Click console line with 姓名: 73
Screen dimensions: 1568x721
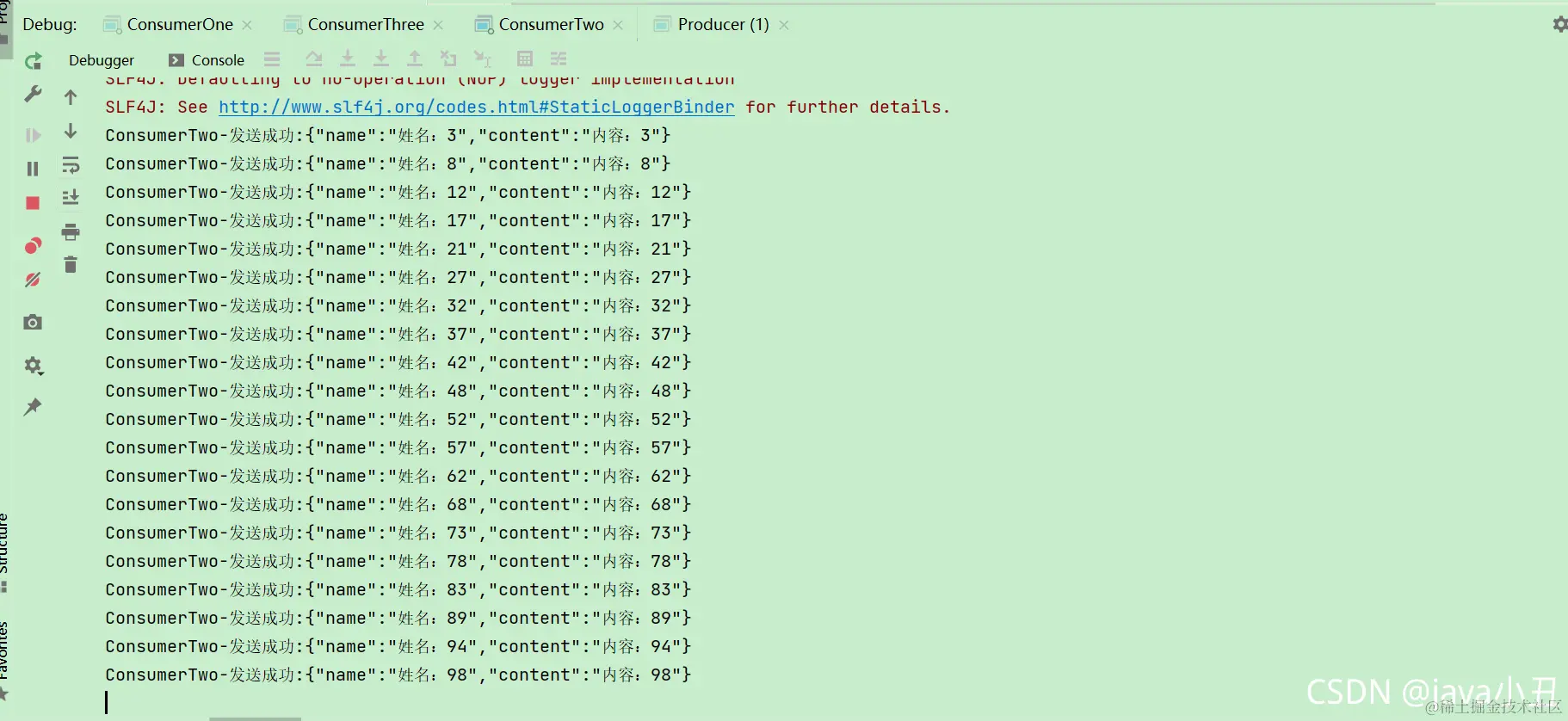(398, 533)
